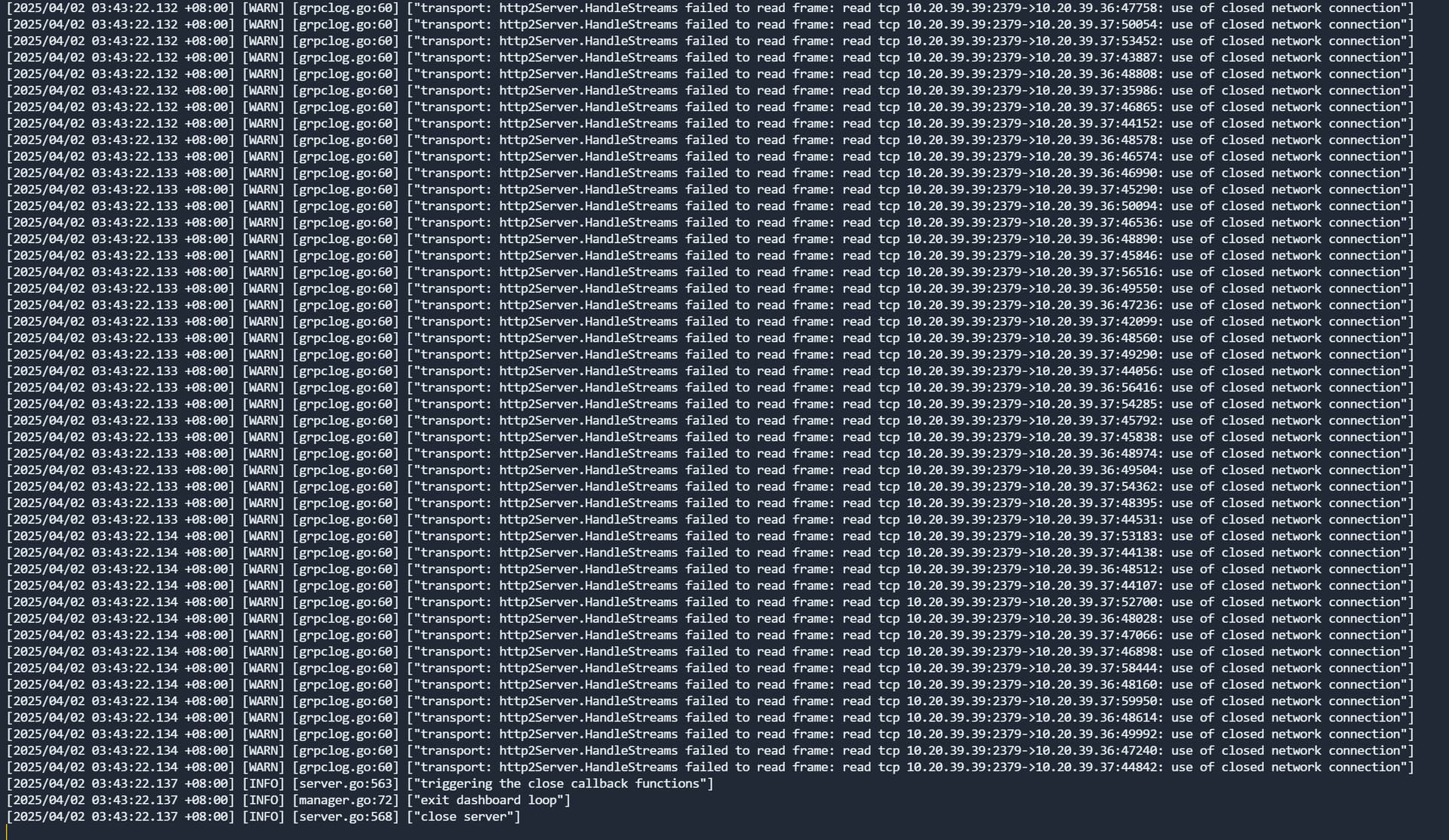The image size is (1449, 840).
Task: Click the address ending in port 52700
Action: [1094, 602]
